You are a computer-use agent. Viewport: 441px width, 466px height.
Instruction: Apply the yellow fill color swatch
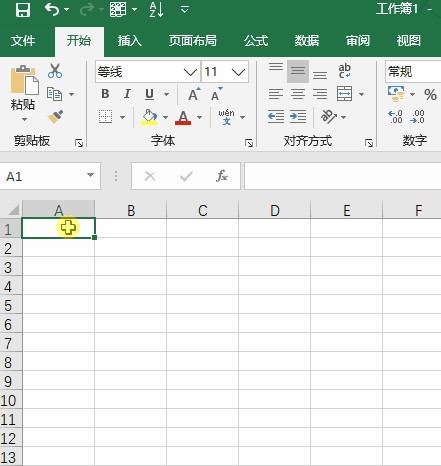149,117
